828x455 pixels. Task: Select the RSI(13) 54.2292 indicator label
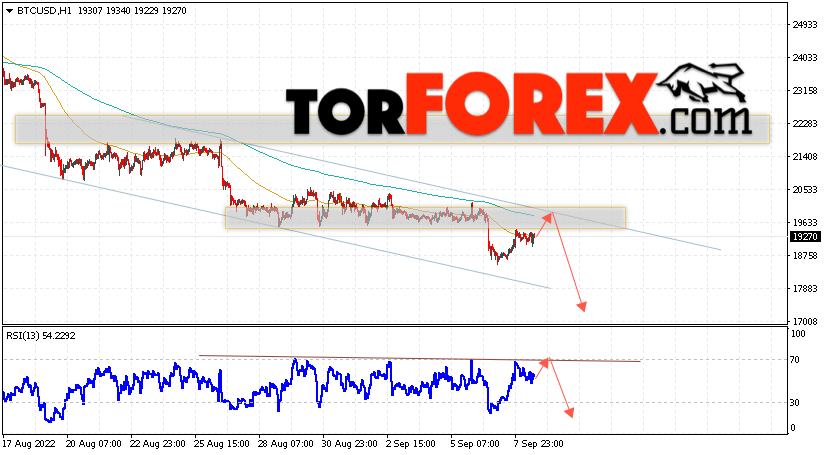point(41,336)
